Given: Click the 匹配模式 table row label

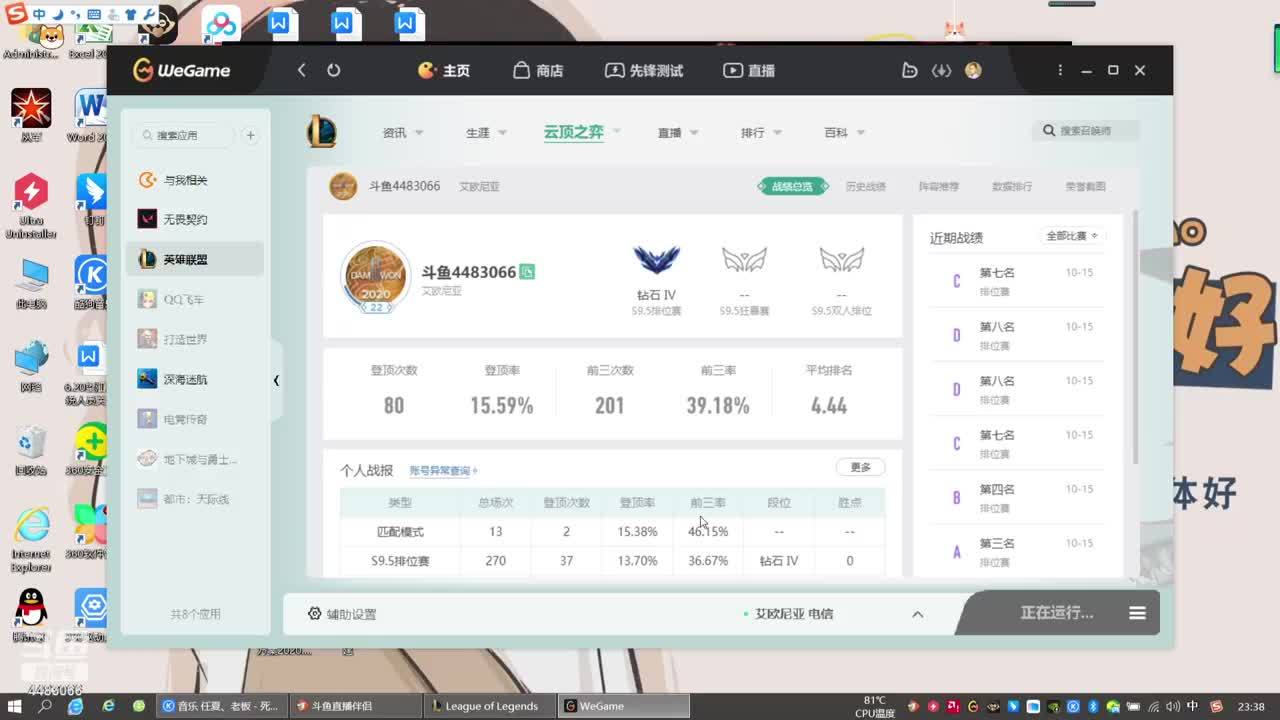Looking at the screenshot, I should coord(400,532).
